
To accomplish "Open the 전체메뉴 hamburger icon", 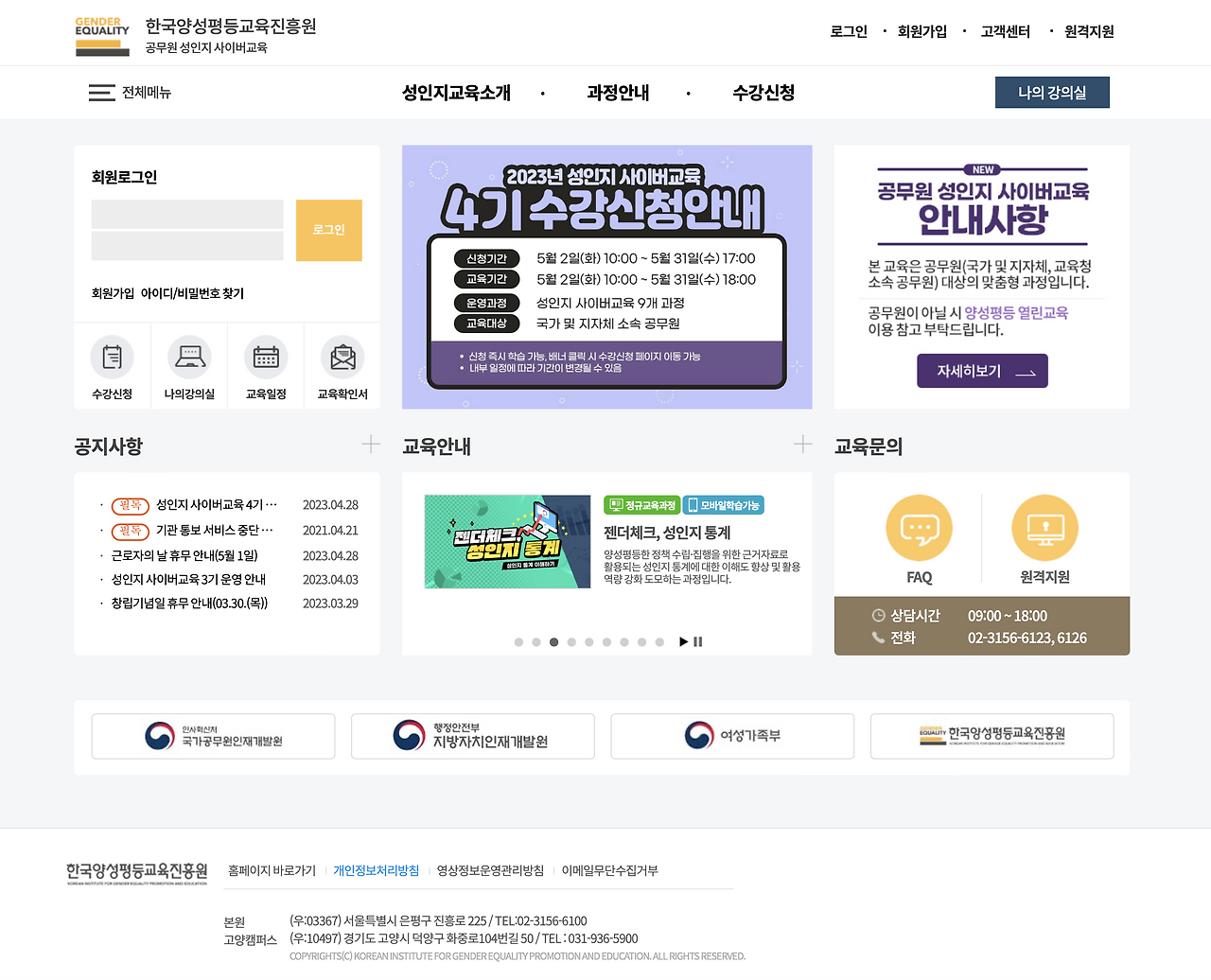I will [101, 92].
